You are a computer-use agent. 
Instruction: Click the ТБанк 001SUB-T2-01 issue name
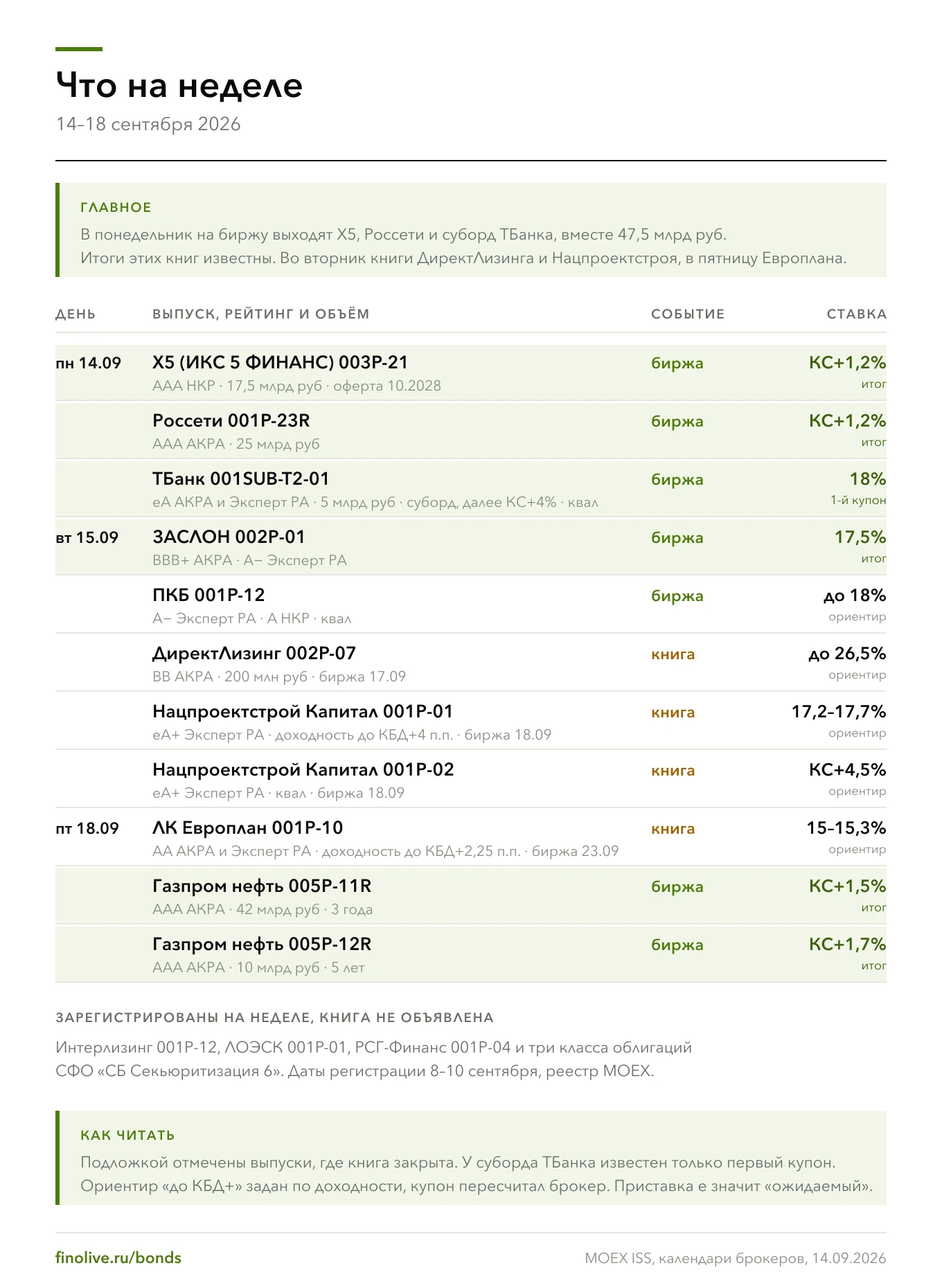(x=241, y=478)
